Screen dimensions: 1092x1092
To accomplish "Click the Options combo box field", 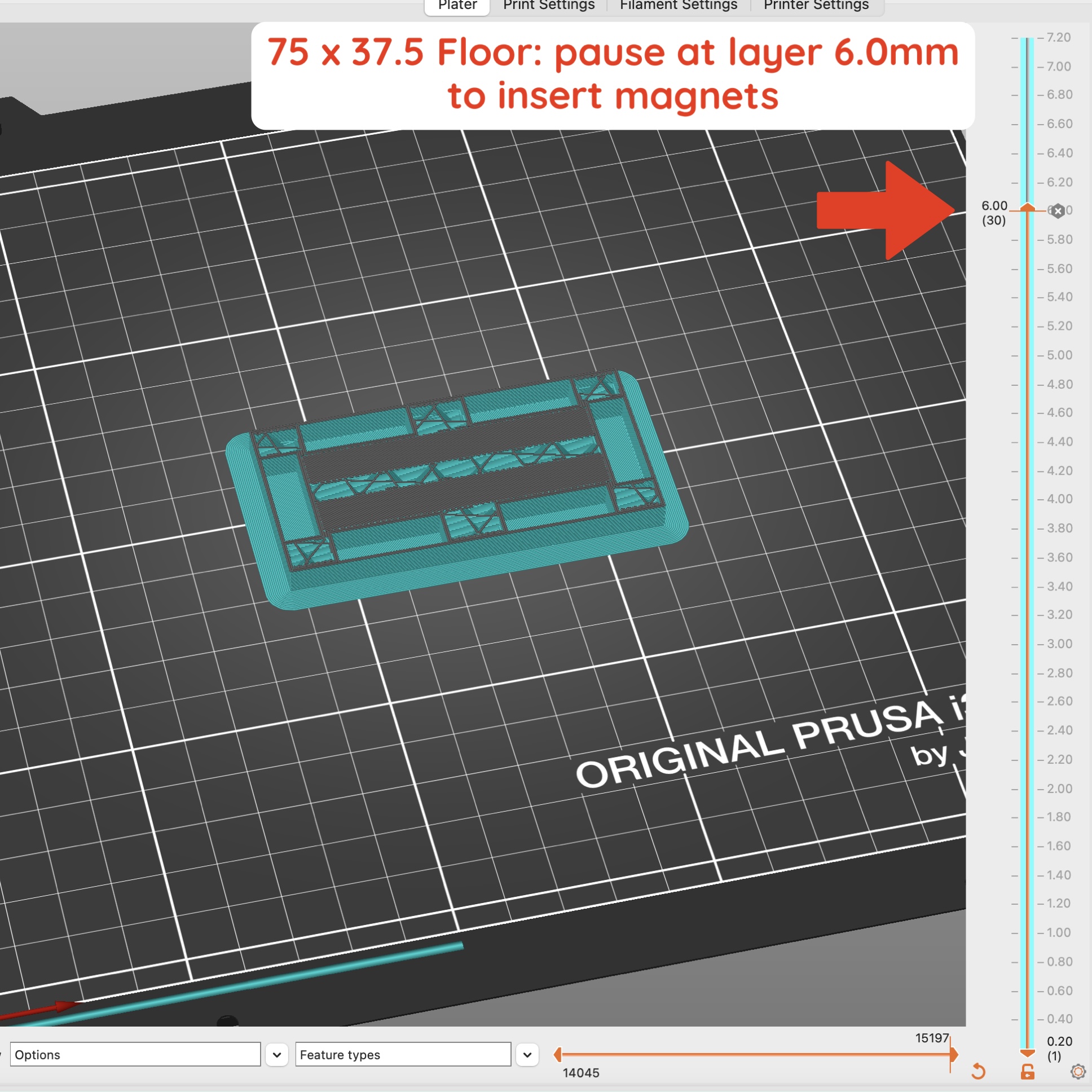I will 135,1055.
